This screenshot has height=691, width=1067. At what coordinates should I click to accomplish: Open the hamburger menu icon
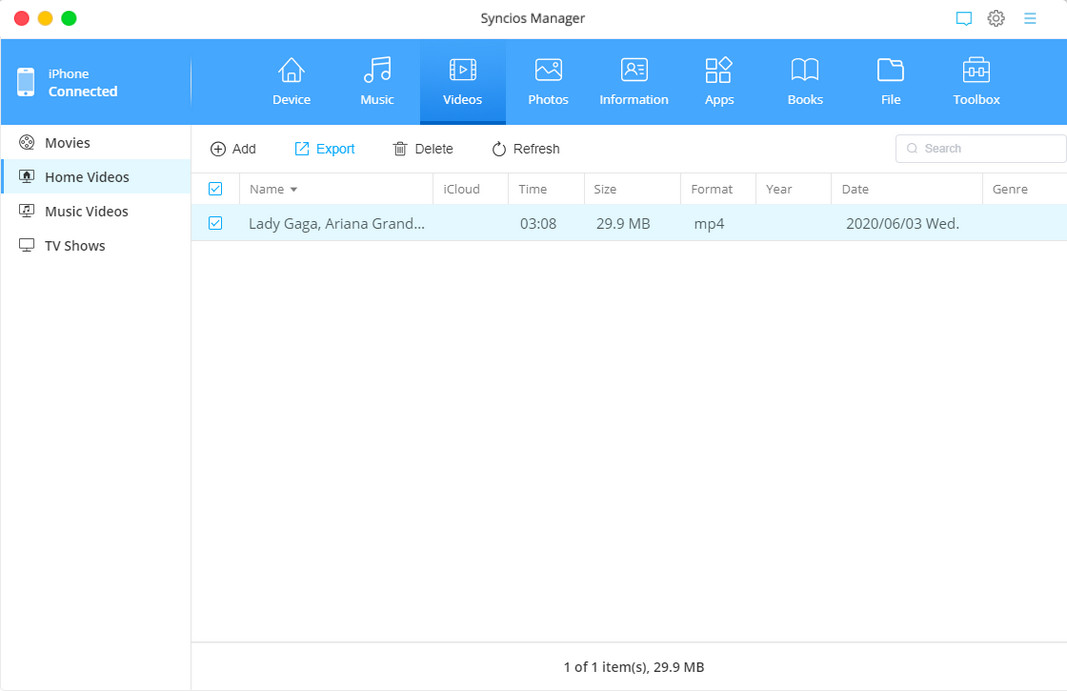point(1030,18)
